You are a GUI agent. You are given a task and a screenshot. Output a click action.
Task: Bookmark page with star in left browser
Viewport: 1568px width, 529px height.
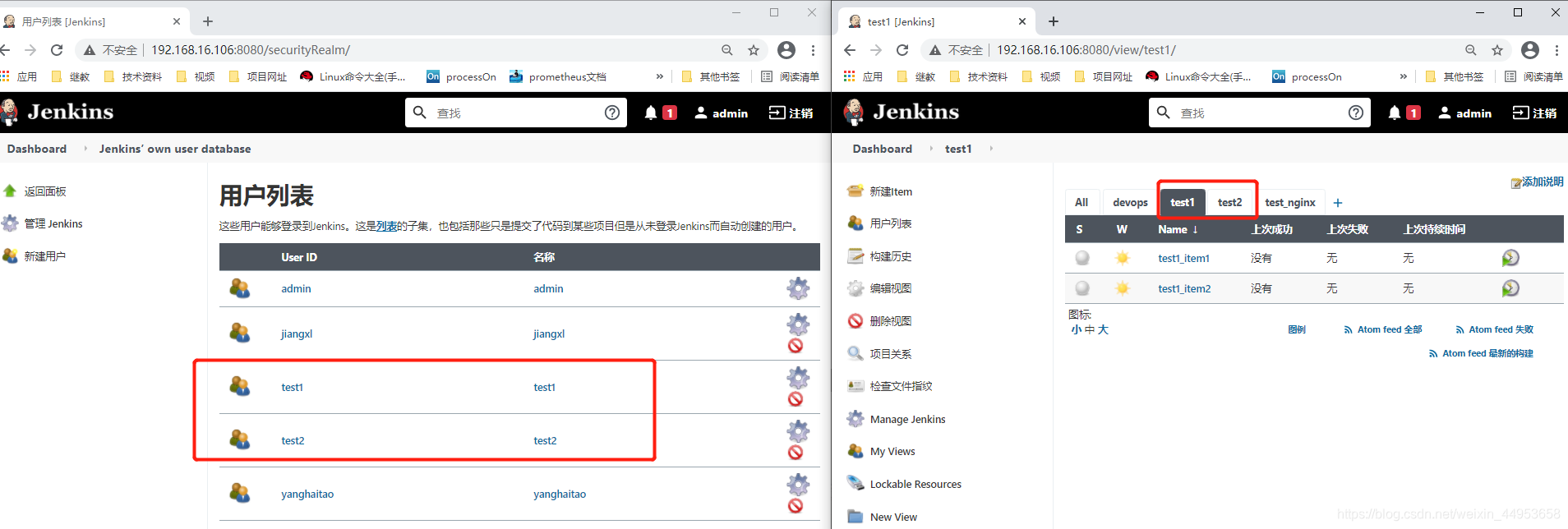click(x=754, y=50)
